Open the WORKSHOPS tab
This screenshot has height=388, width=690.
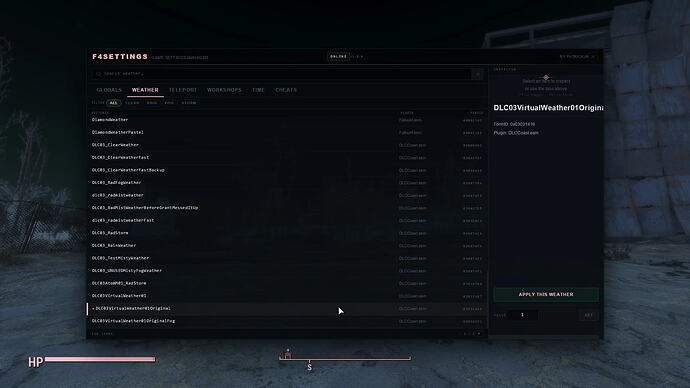224,90
